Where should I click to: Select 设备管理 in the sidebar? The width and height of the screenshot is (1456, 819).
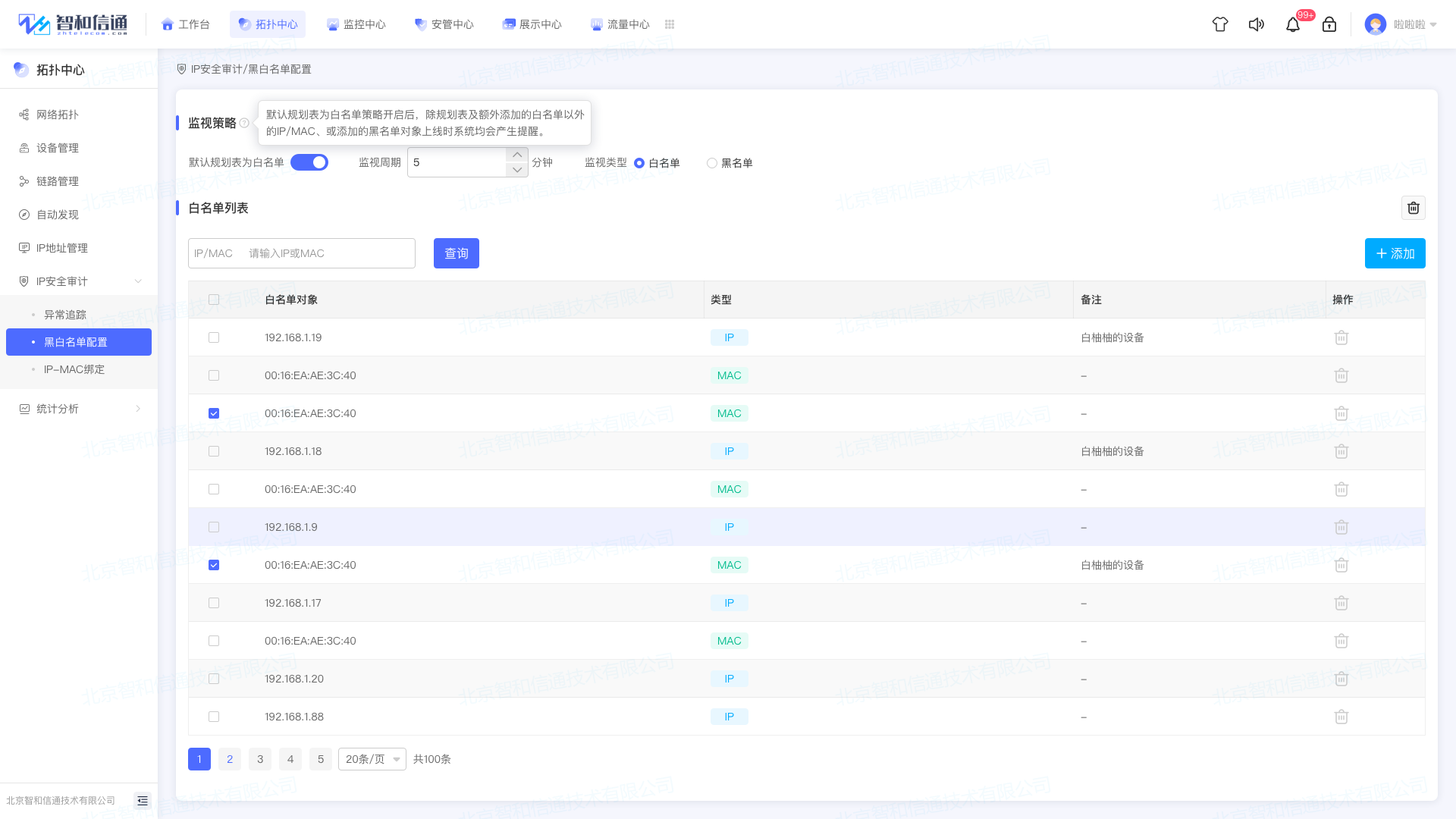point(57,148)
